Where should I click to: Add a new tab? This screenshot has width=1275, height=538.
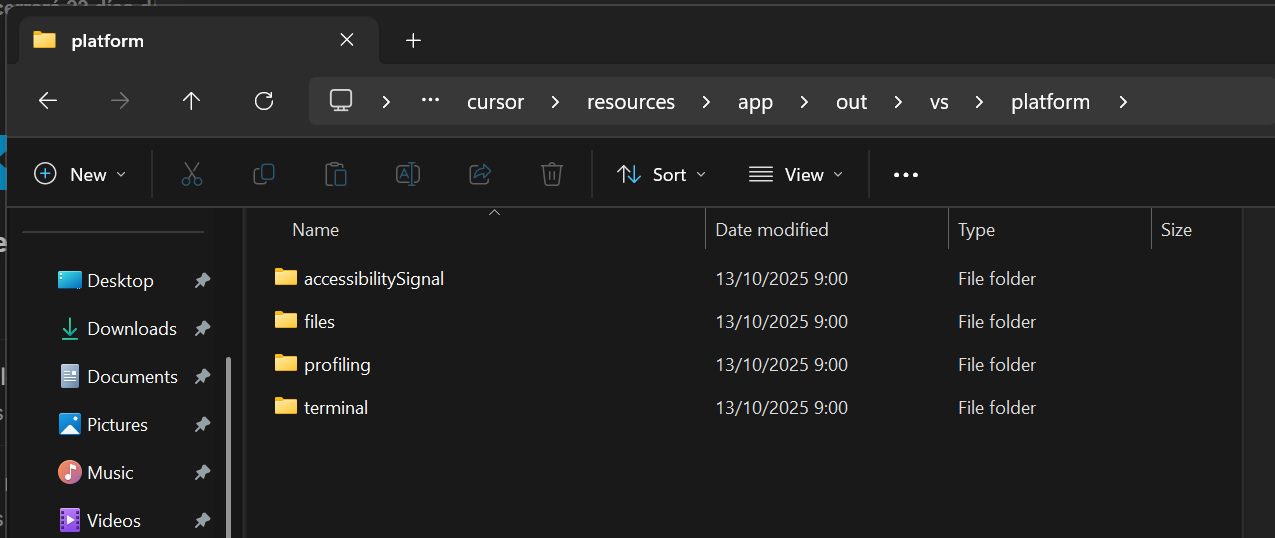tap(413, 40)
